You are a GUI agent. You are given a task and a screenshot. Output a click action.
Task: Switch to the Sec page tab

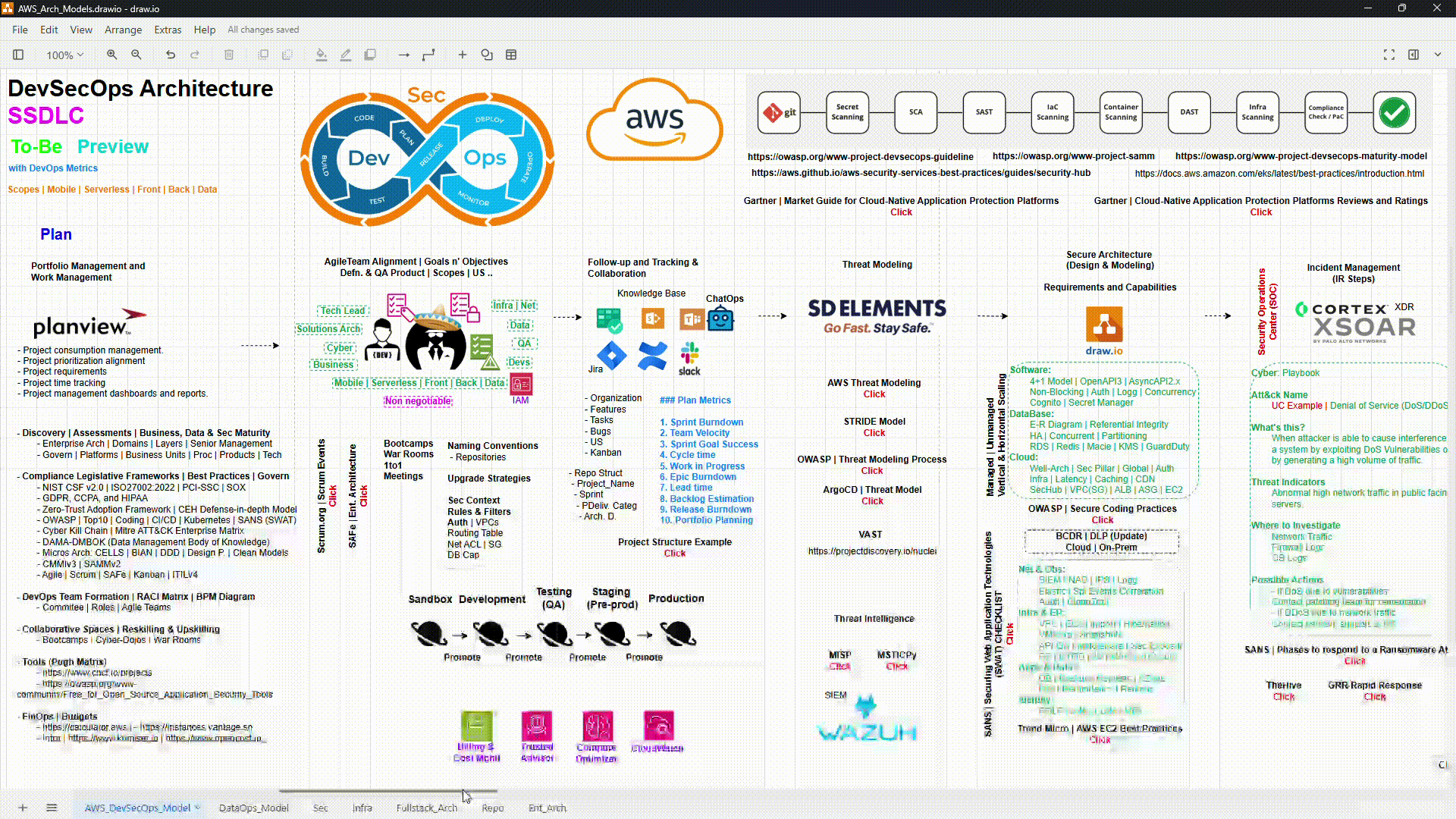pyautogui.click(x=321, y=808)
